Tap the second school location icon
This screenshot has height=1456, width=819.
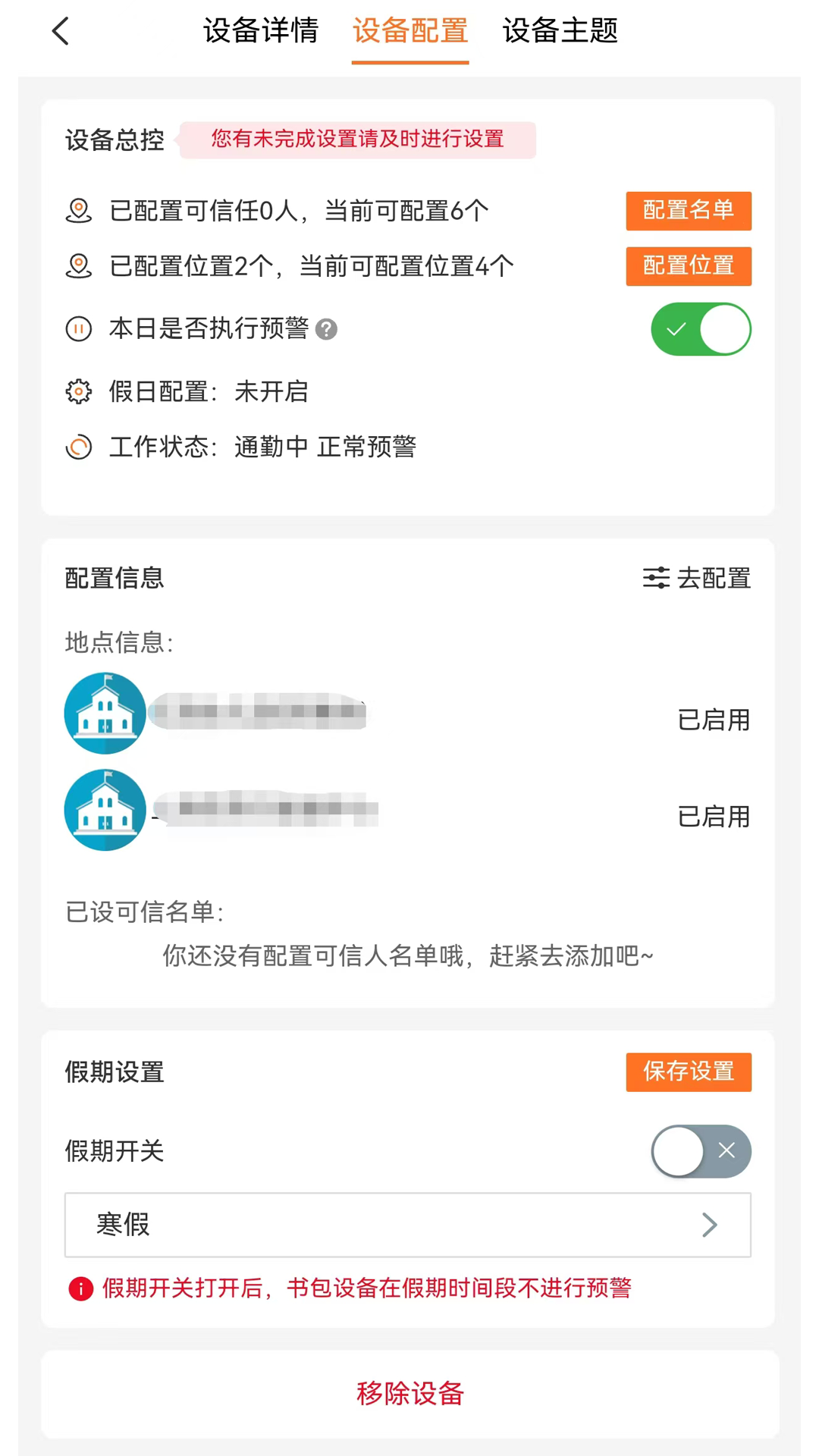[105, 810]
